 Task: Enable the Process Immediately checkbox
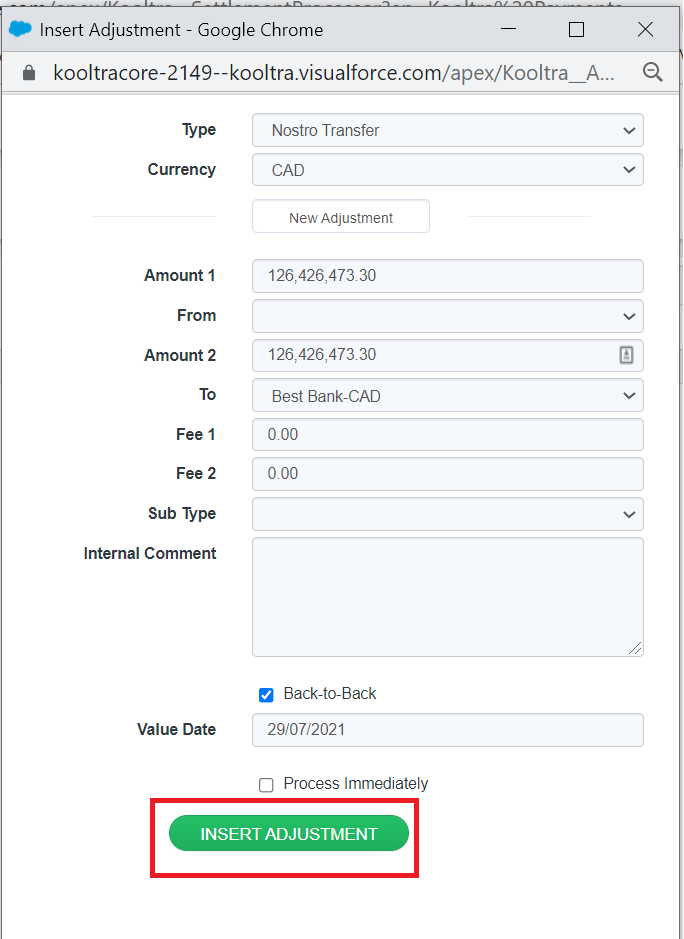pyautogui.click(x=266, y=785)
